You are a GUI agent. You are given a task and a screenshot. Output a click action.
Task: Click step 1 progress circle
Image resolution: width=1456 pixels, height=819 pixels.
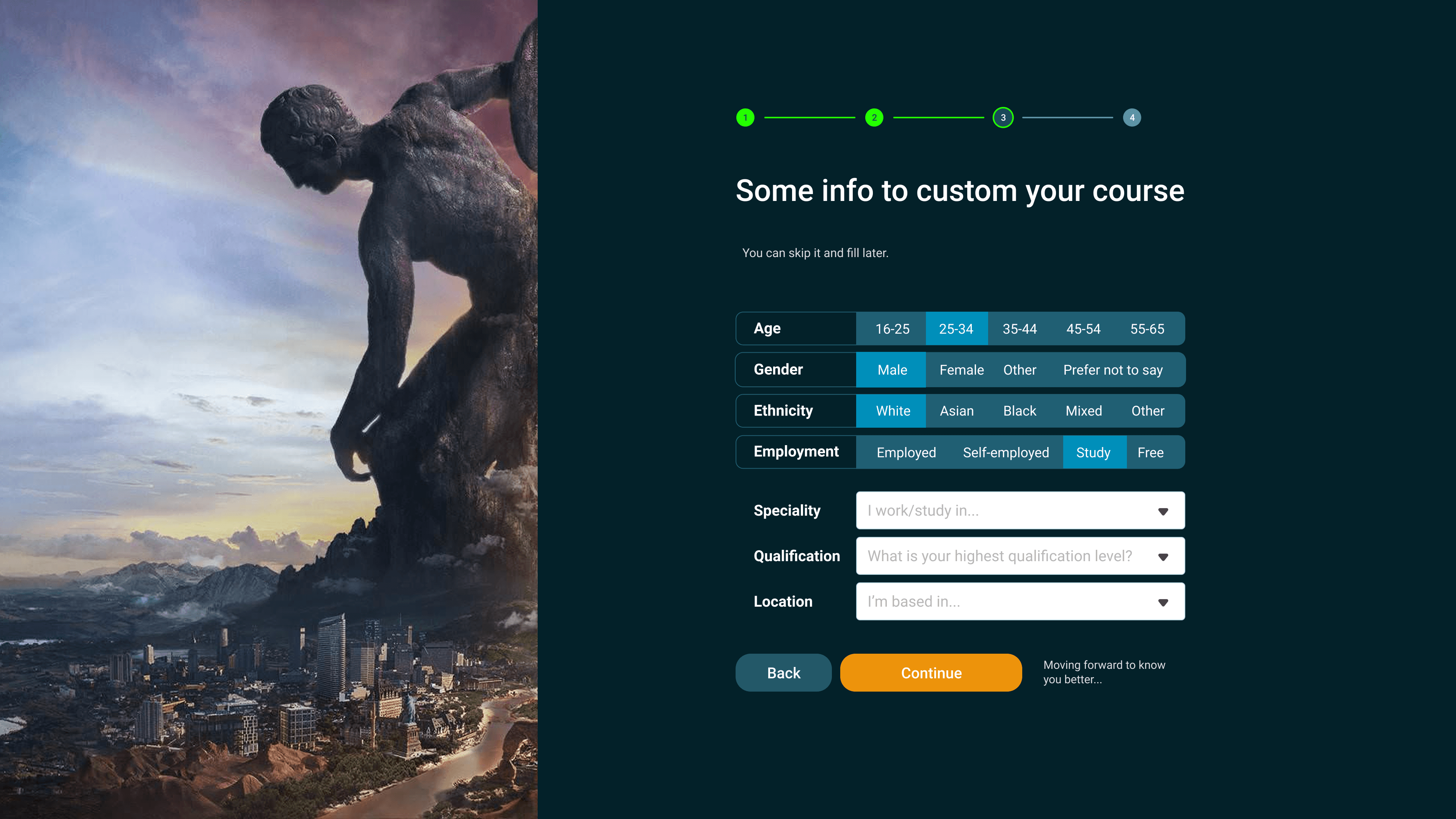pos(745,118)
